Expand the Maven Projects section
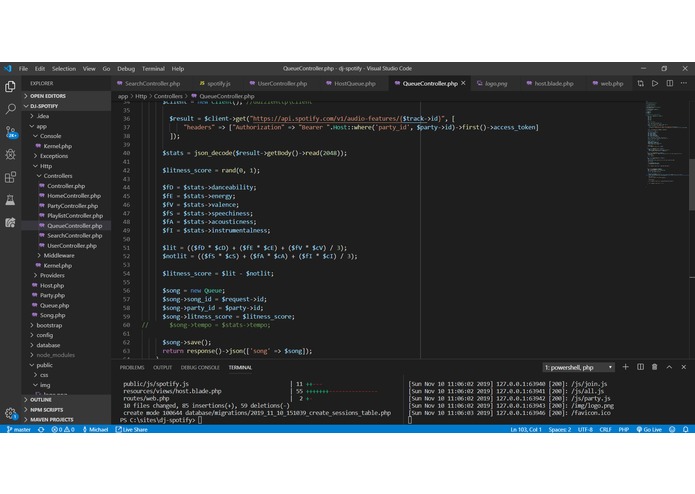 pos(66,419)
